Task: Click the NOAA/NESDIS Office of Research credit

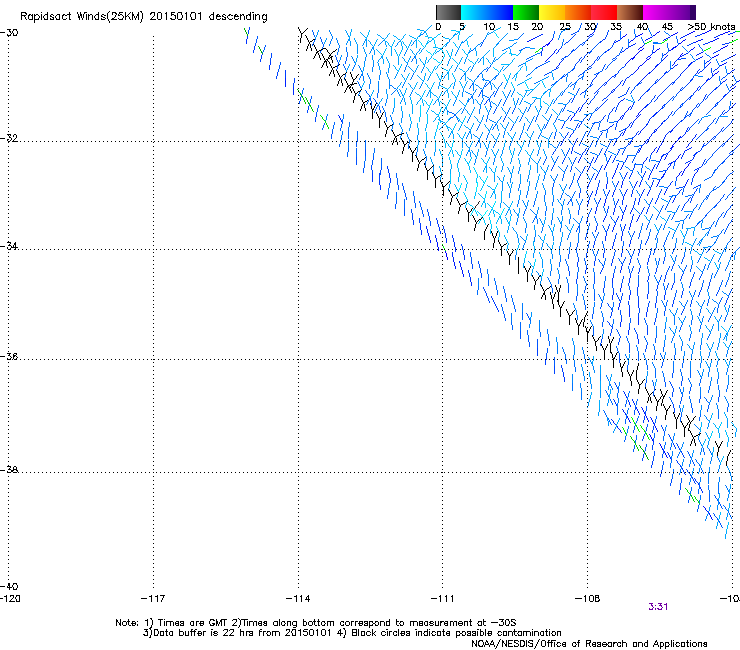Action: coord(589,644)
